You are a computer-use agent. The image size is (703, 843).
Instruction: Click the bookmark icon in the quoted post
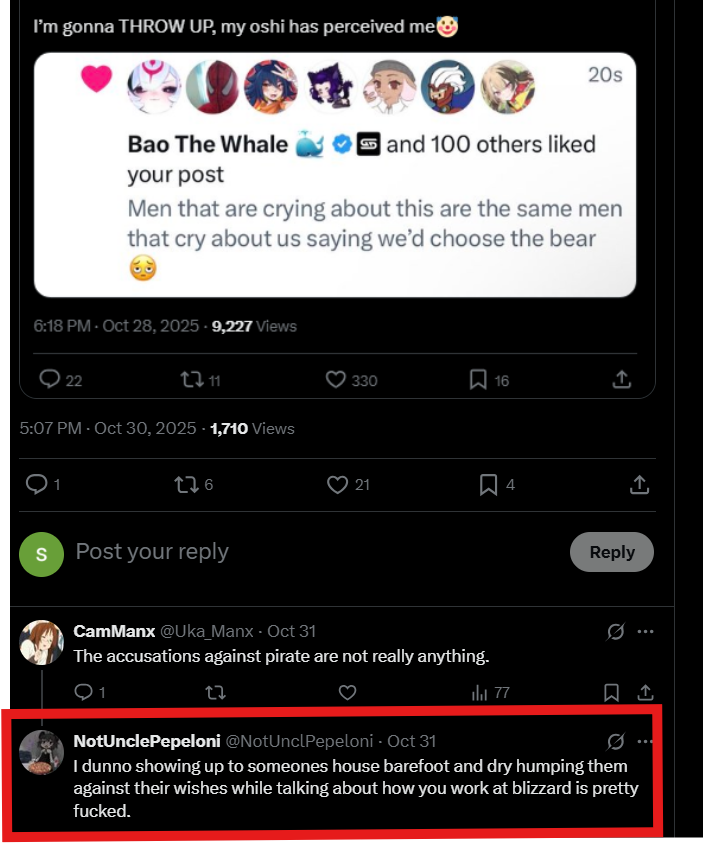coord(478,380)
